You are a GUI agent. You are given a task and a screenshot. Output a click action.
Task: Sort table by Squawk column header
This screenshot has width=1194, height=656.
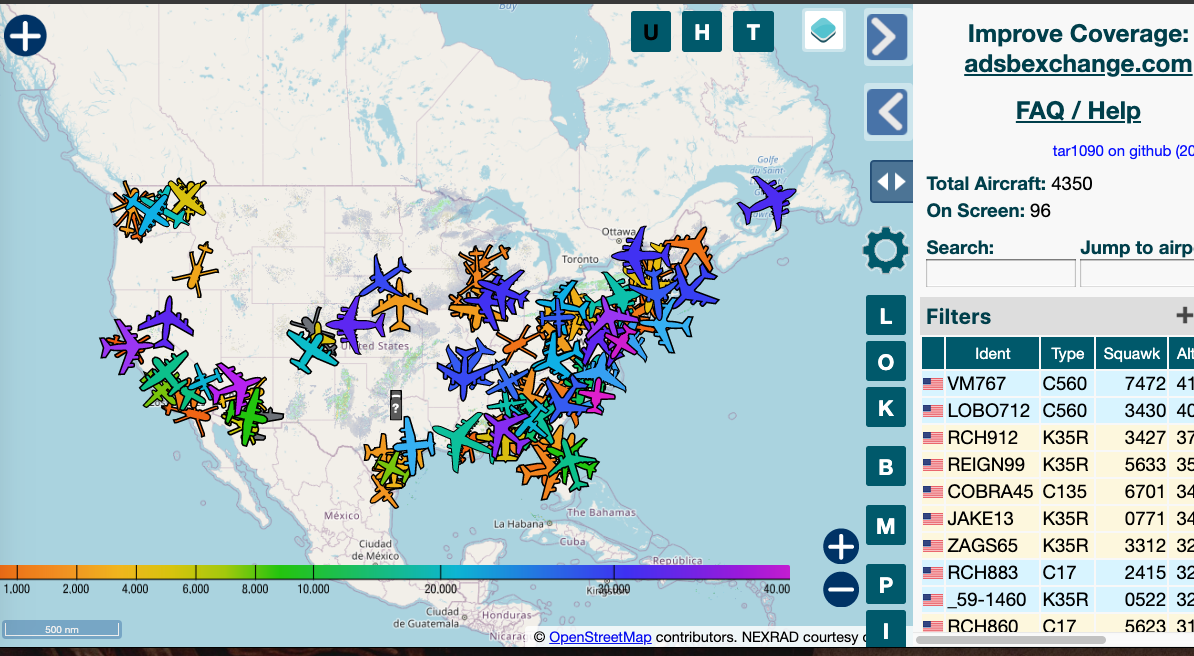pos(1132,354)
